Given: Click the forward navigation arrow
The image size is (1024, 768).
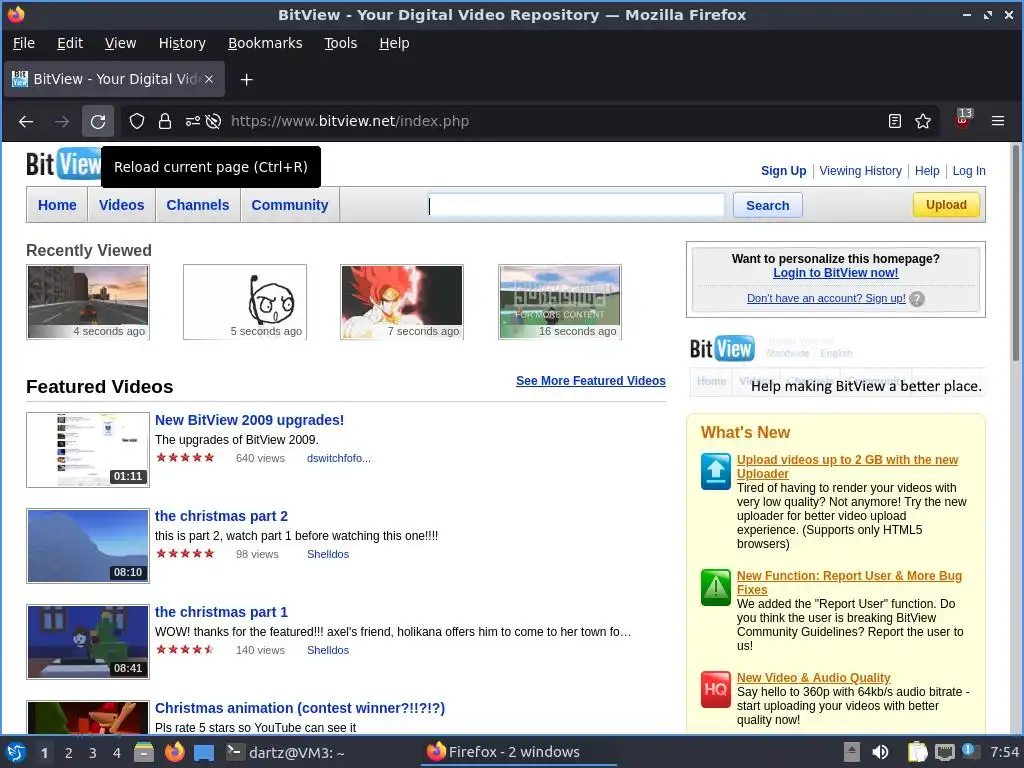Looking at the screenshot, I should [62, 121].
